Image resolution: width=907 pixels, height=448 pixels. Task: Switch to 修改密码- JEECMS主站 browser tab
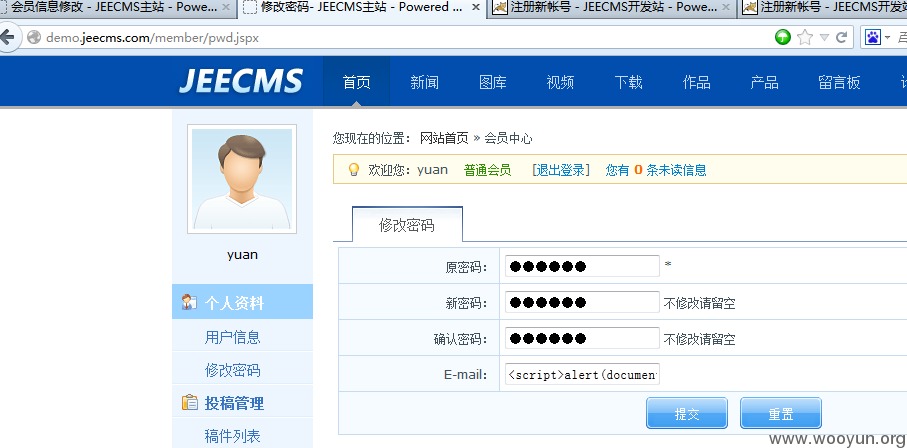pyautogui.click(x=362, y=8)
